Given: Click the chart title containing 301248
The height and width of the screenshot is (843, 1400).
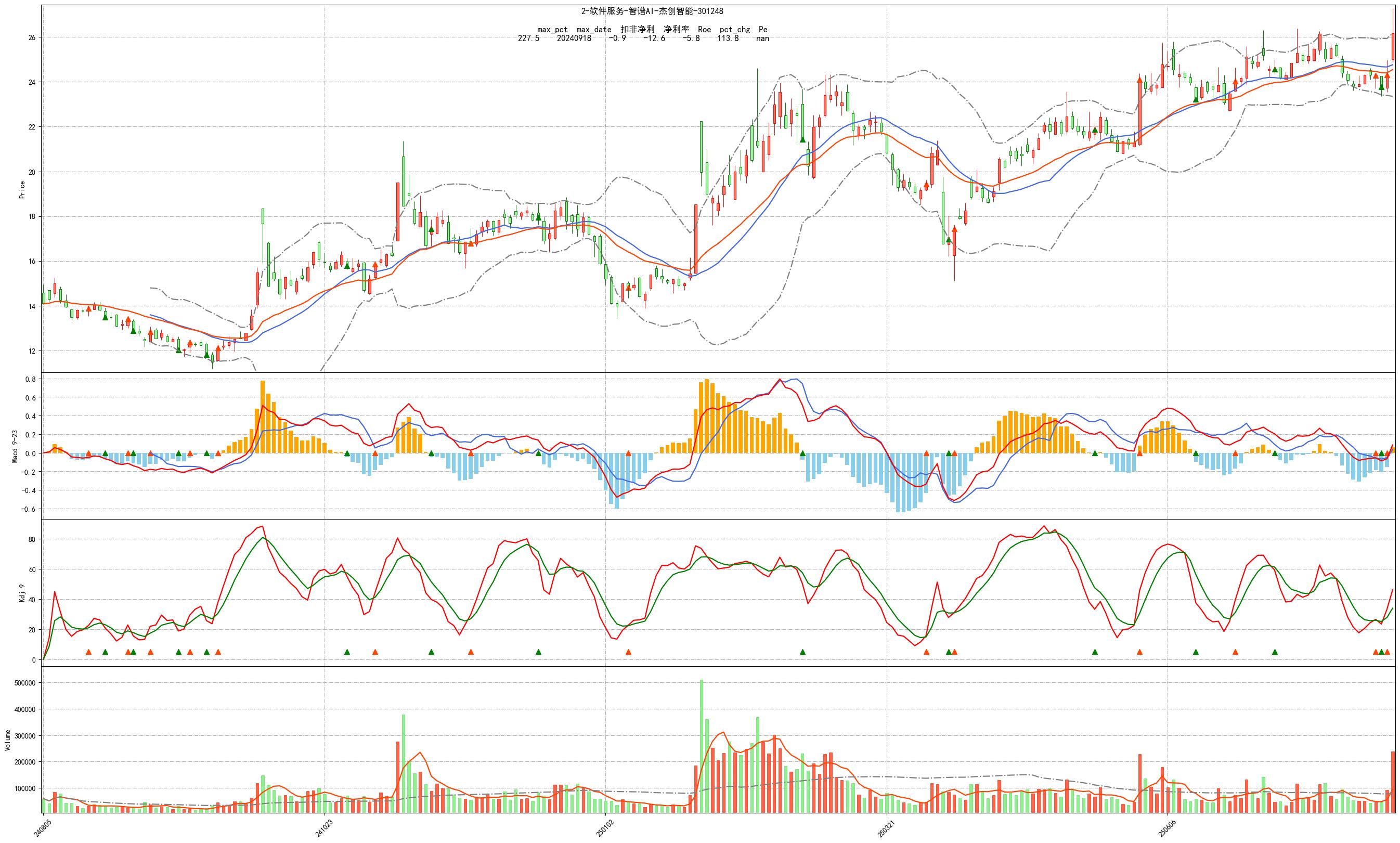Looking at the screenshot, I should [x=652, y=11].
